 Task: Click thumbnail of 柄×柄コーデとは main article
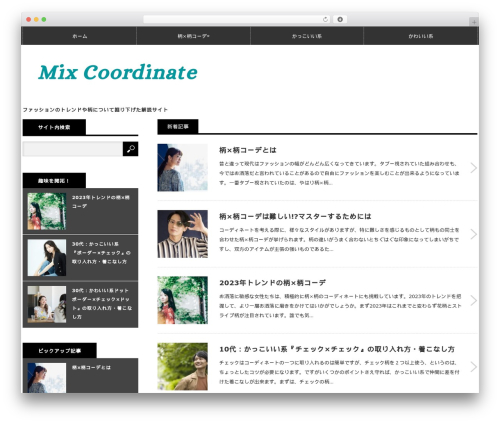click(182, 168)
